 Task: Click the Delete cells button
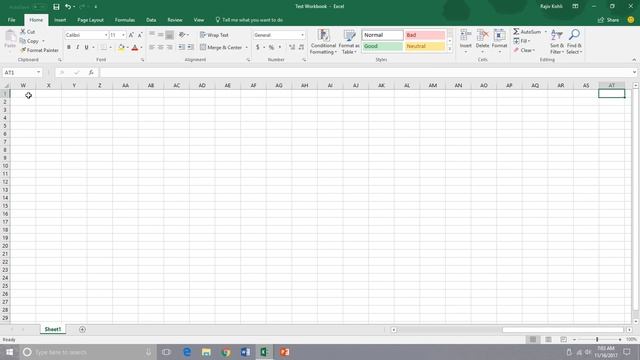coord(482,41)
